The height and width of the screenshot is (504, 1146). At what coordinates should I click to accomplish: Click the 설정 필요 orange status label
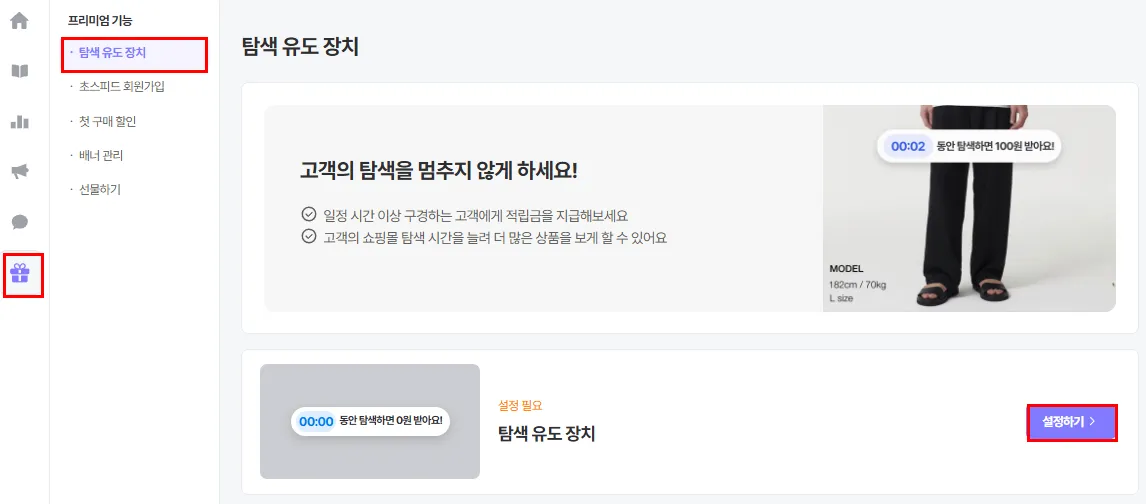point(519,405)
